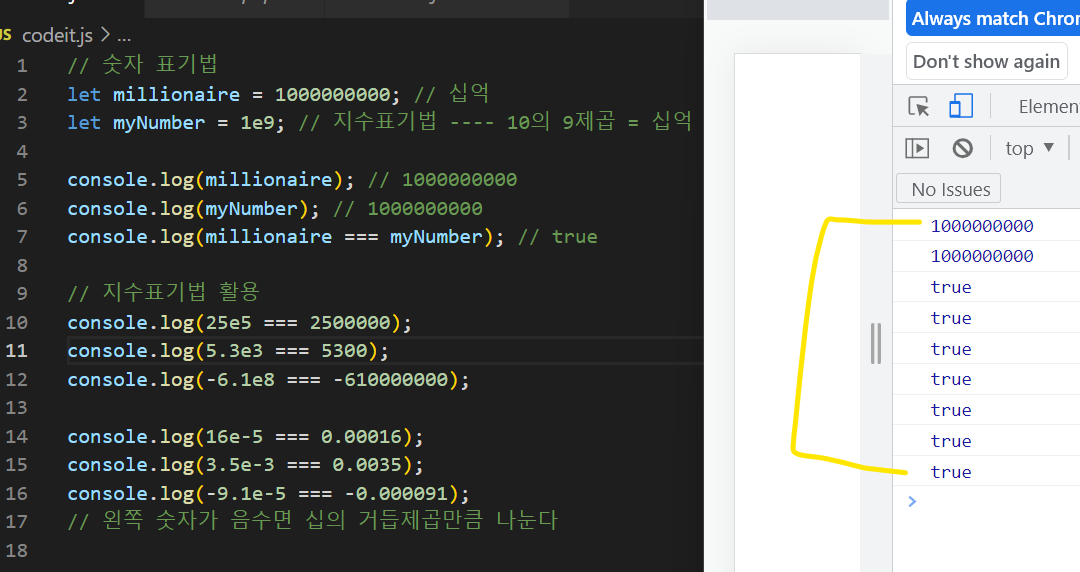Image resolution: width=1080 pixels, height=572 pixels.
Task: Click line number 7 in the gutter
Action: click(x=22, y=237)
